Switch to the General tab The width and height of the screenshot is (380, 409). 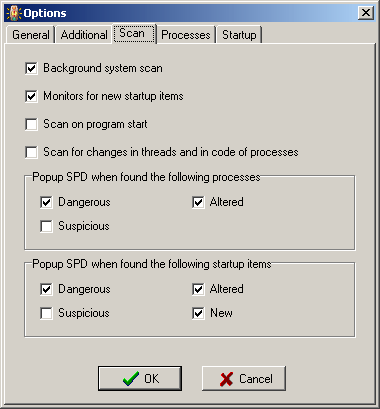click(30, 35)
